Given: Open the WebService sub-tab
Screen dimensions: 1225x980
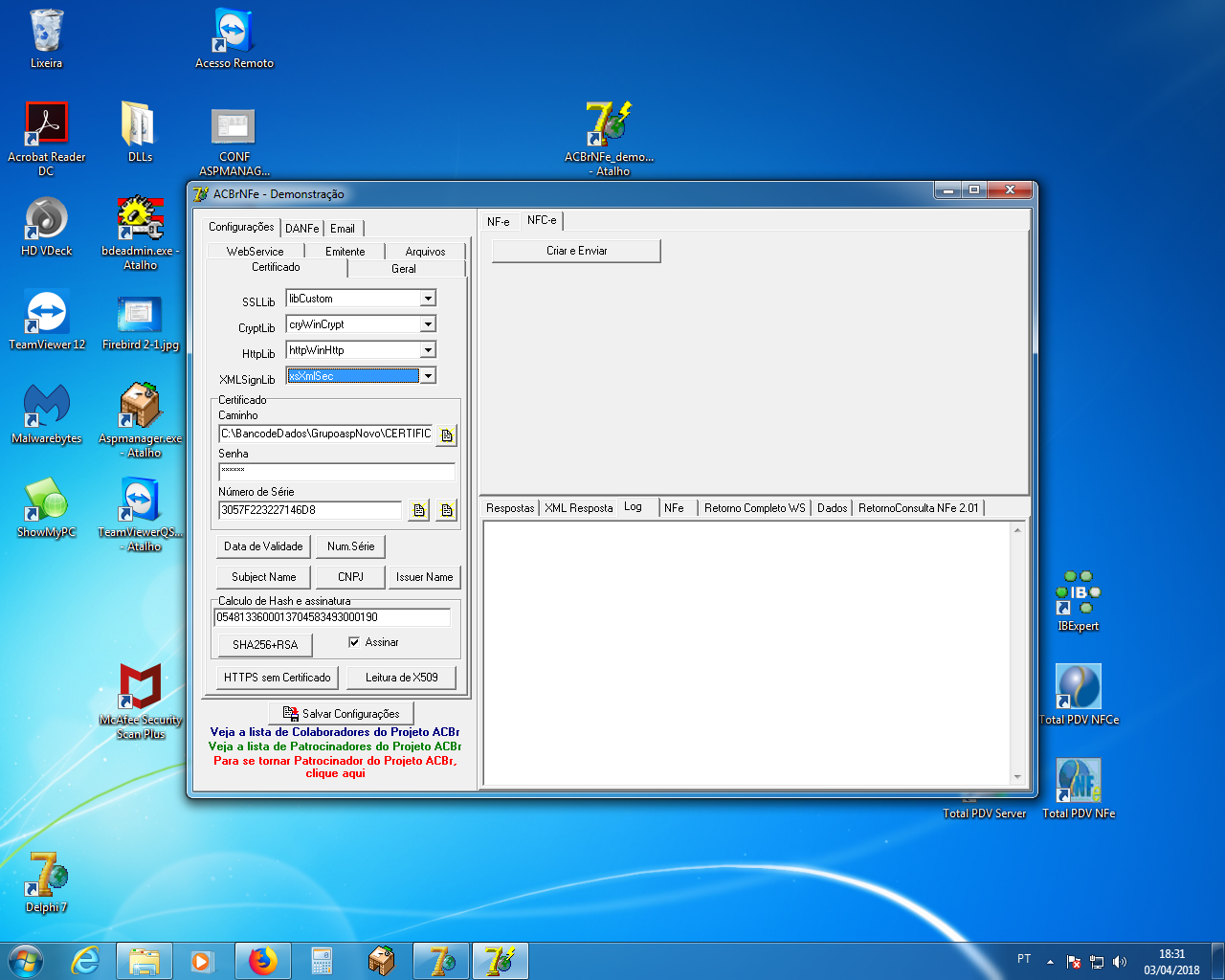Looking at the screenshot, I should (x=255, y=252).
